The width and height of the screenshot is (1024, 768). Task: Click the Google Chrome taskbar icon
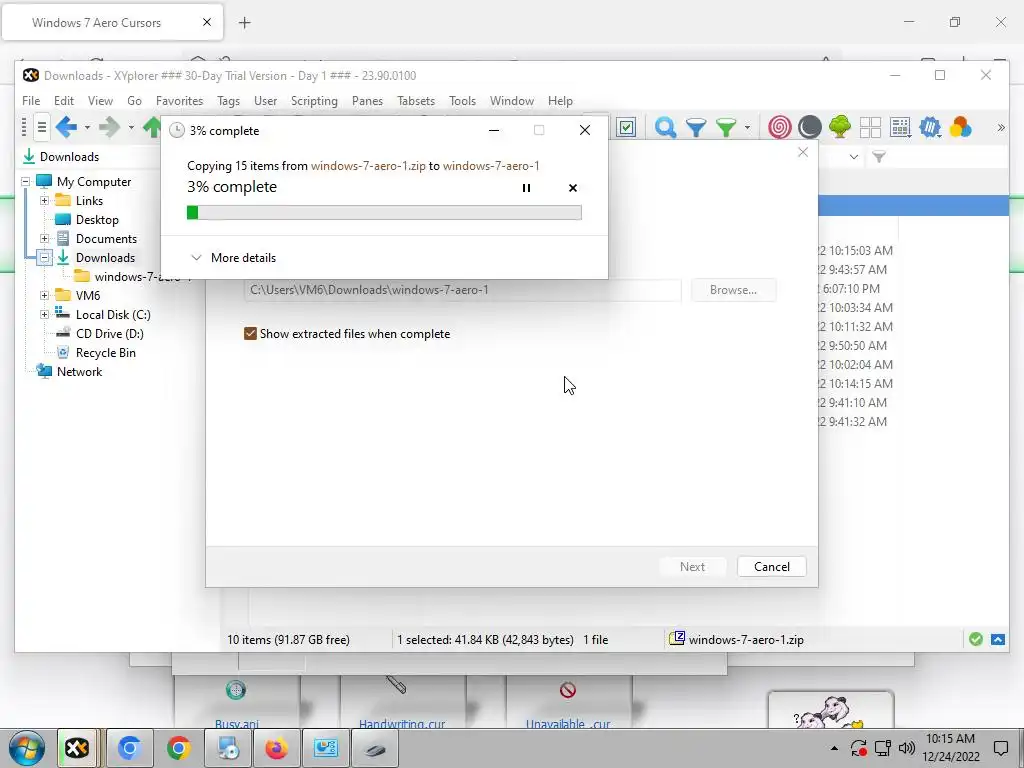point(178,748)
